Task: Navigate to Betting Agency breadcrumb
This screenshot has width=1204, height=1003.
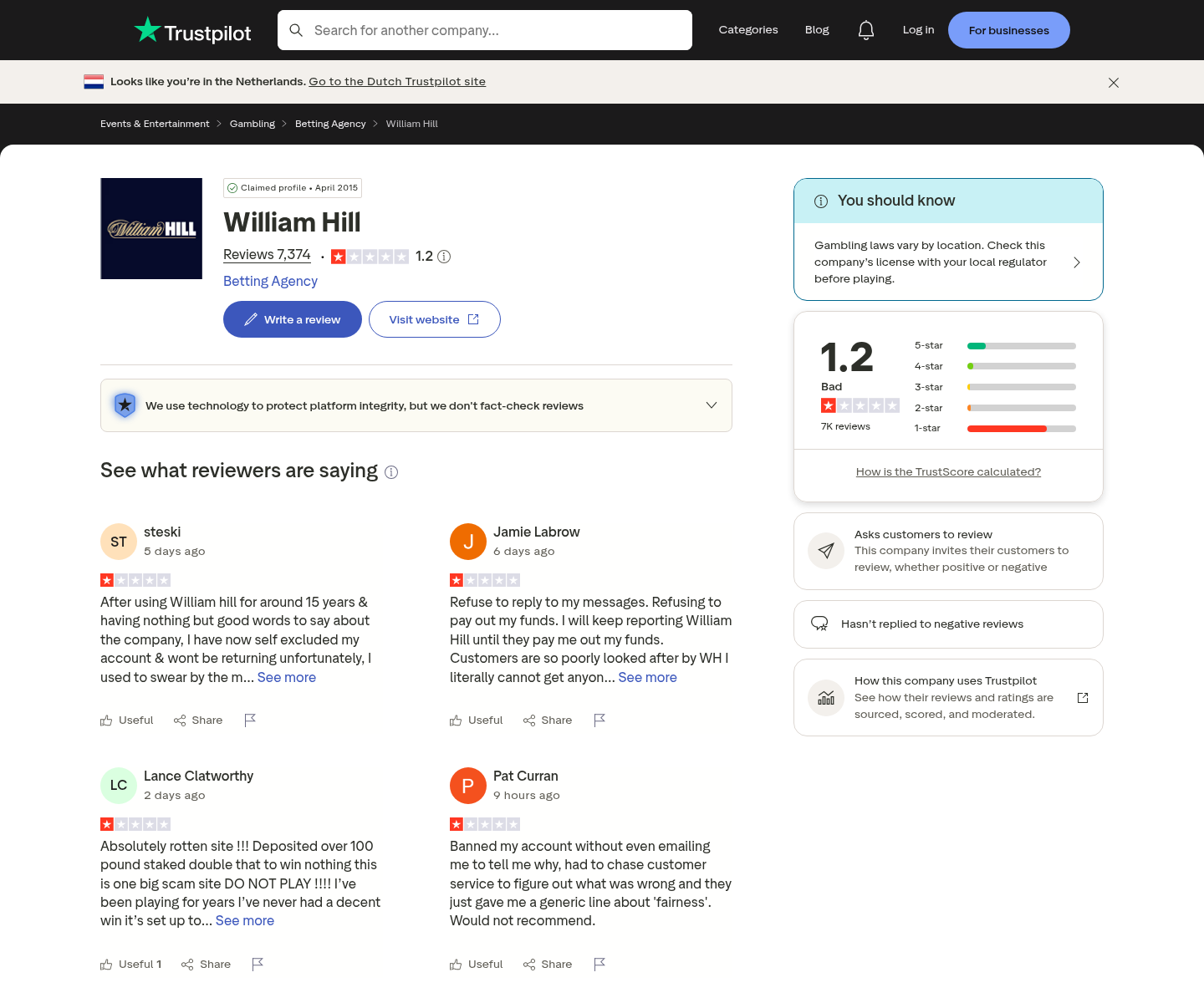Action: coord(330,124)
